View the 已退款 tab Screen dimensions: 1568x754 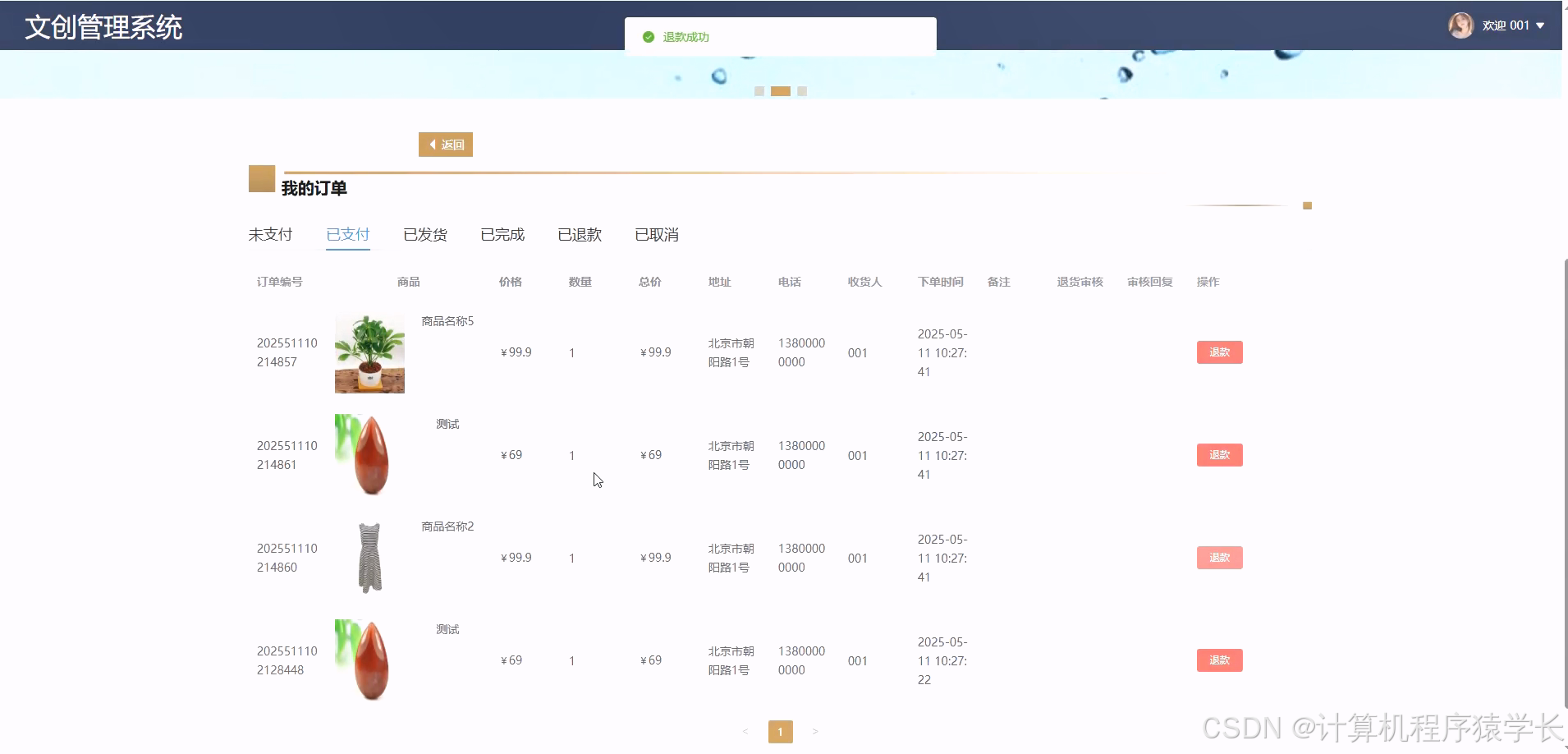tap(580, 235)
